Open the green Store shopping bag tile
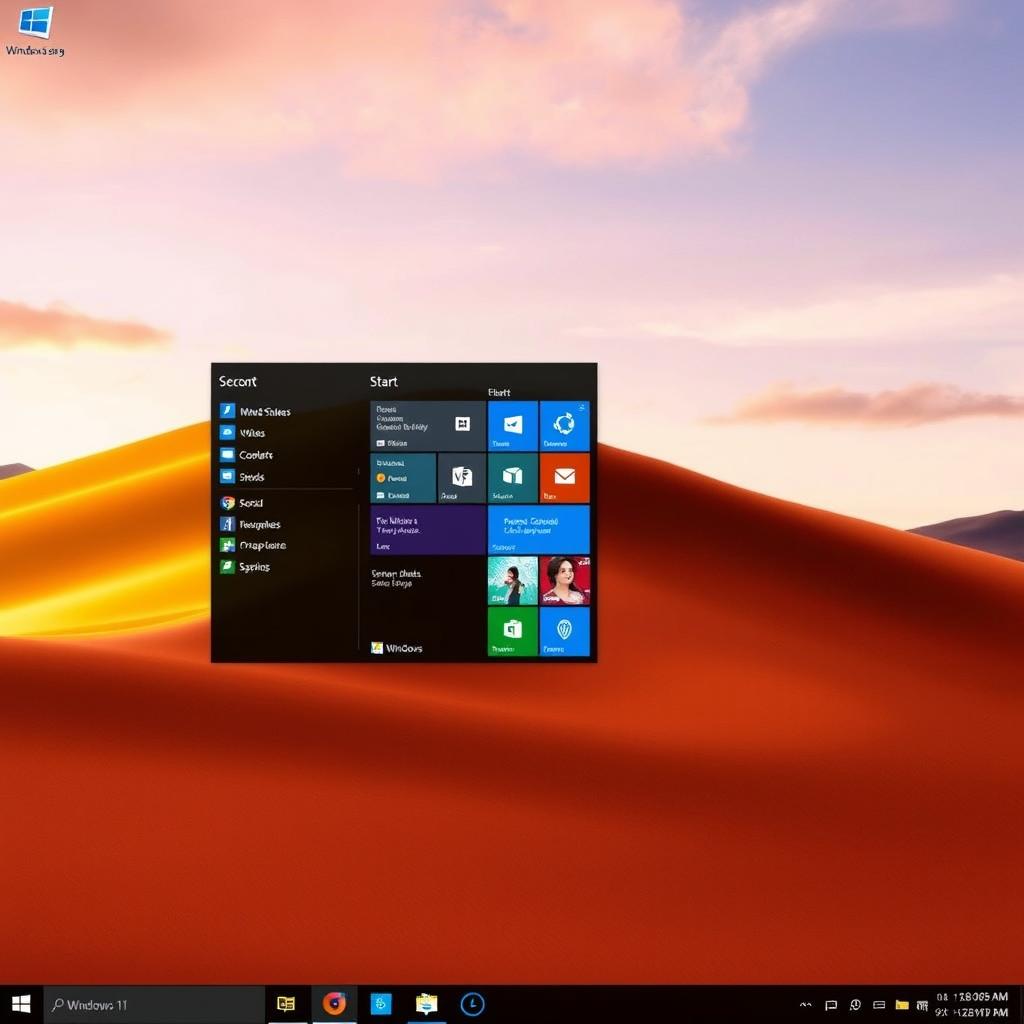Screen dimensions: 1024x1024 coord(513,632)
